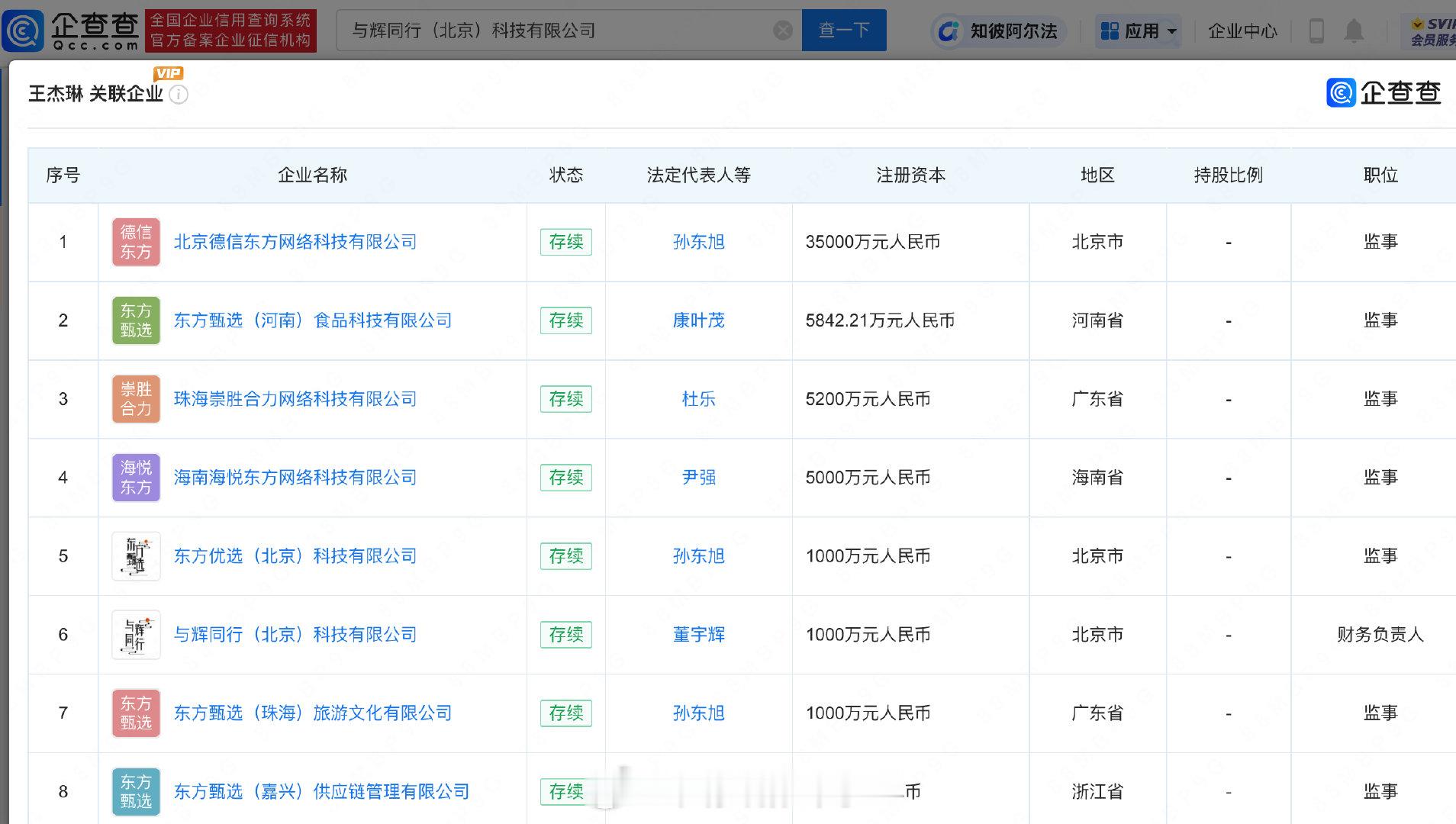The width and height of the screenshot is (1456, 824).
Task: Click the green 东方甄选 logo in row 2
Action: click(x=136, y=320)
